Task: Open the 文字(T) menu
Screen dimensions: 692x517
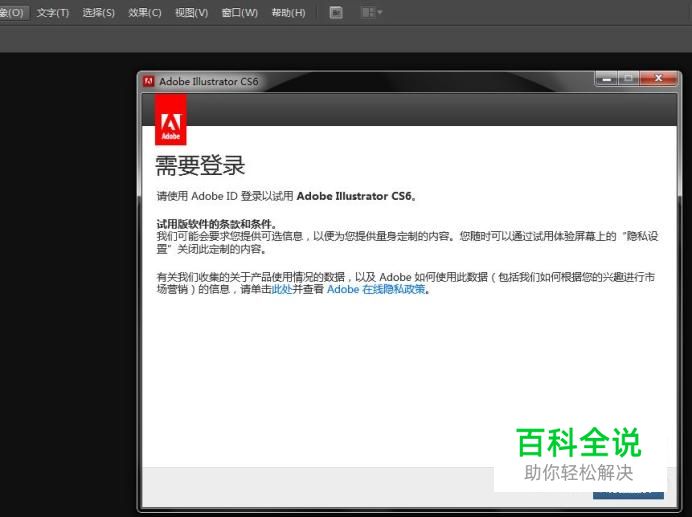Action: click(53, 13)
